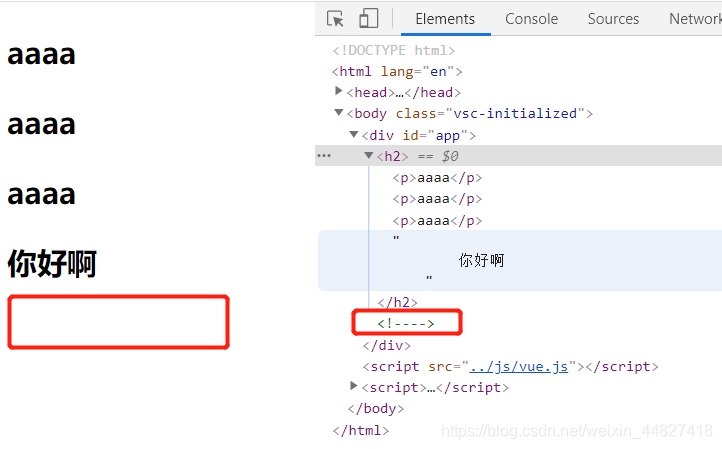The height and width of the screenshot is (449, 722).
Task: Collapse the body element node
Action: (339, 112)
